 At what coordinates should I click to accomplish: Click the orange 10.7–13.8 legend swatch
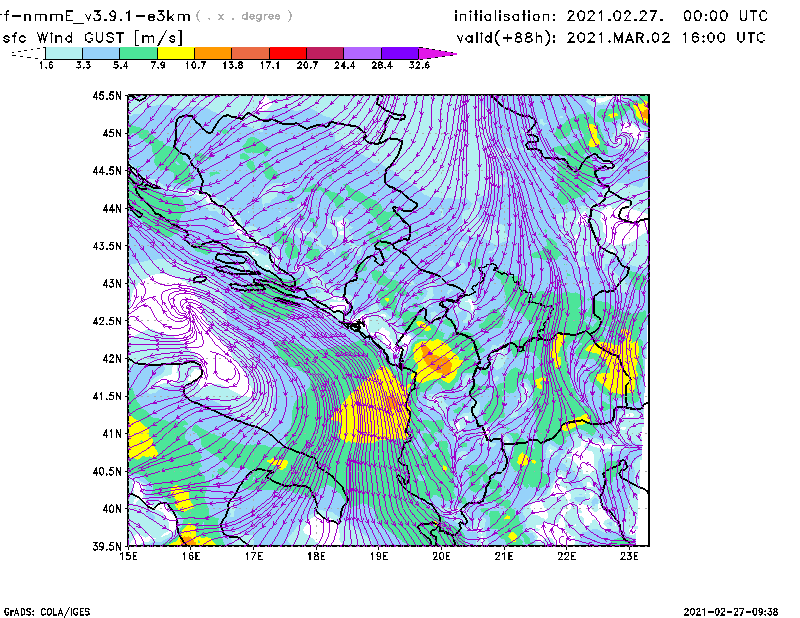[x=213, y=53]
